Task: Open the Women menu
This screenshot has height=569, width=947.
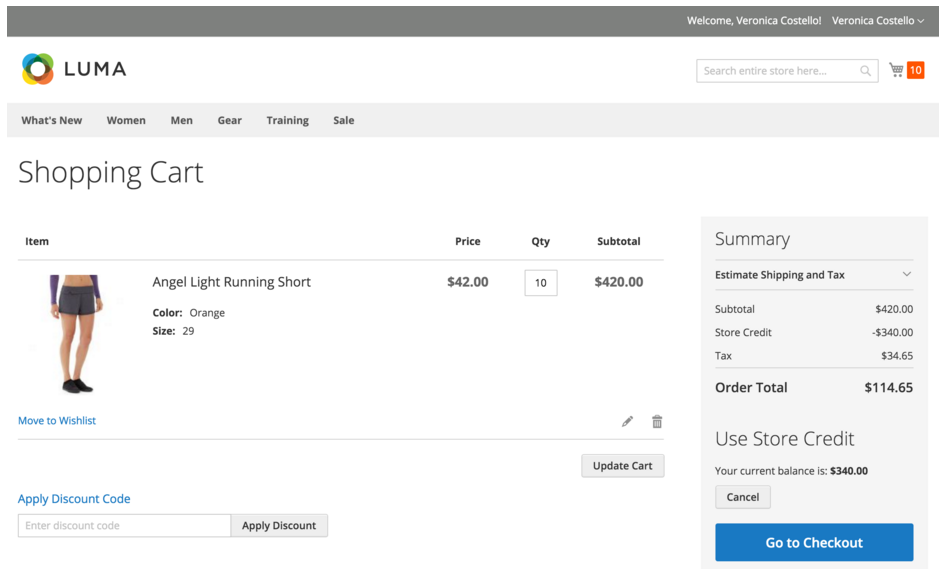Action: (126, 120)
